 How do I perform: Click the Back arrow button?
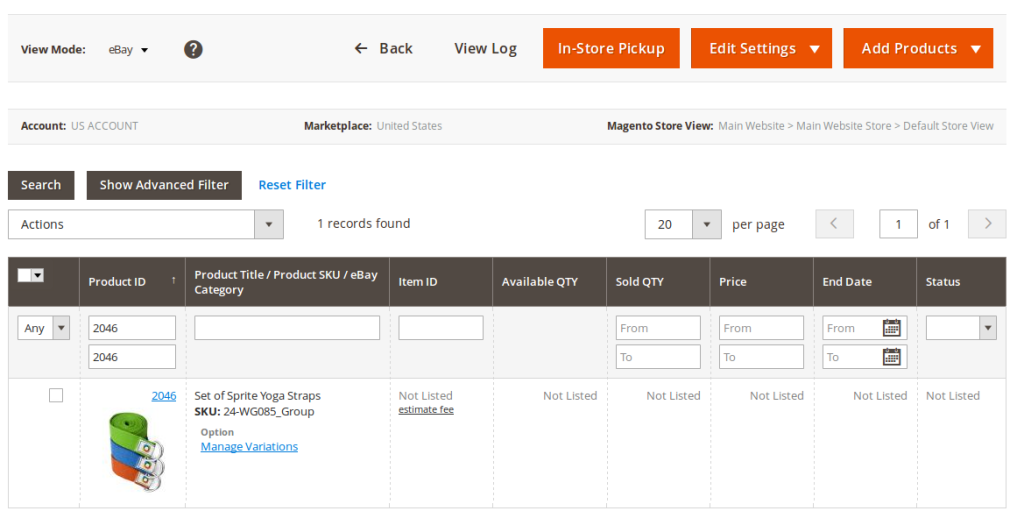(x=383, y=48)
